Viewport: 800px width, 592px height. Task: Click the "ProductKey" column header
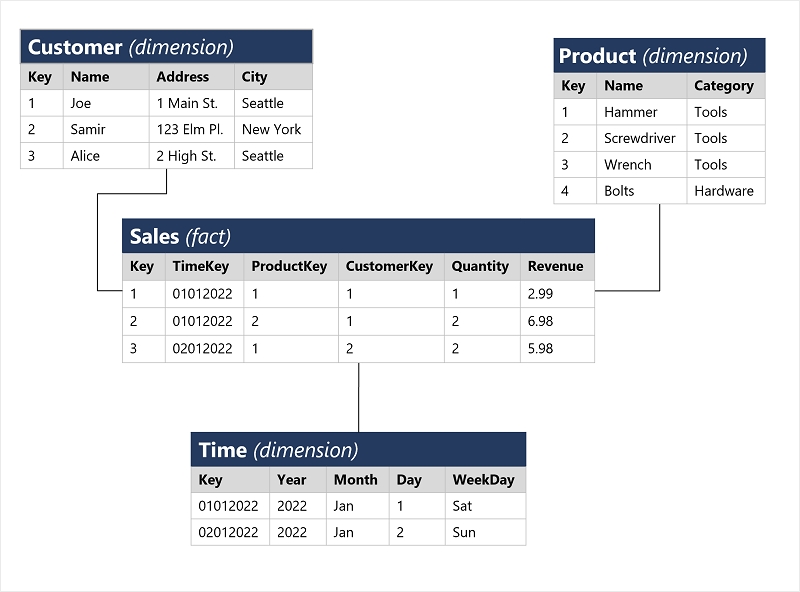click(x=289, y=266)
